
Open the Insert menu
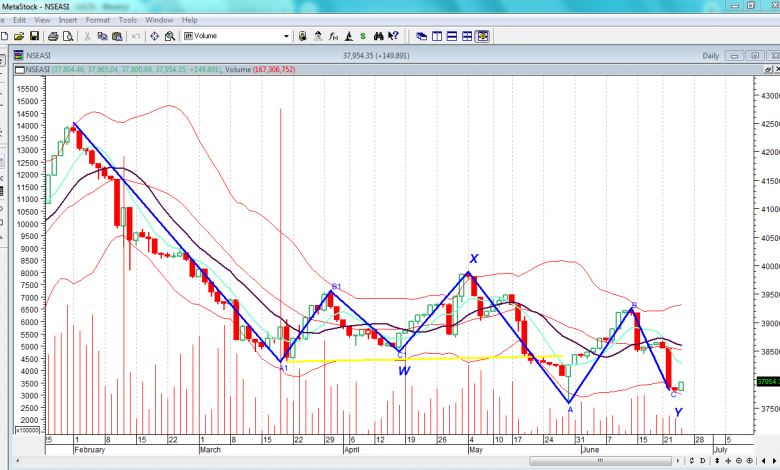[67, 20]
